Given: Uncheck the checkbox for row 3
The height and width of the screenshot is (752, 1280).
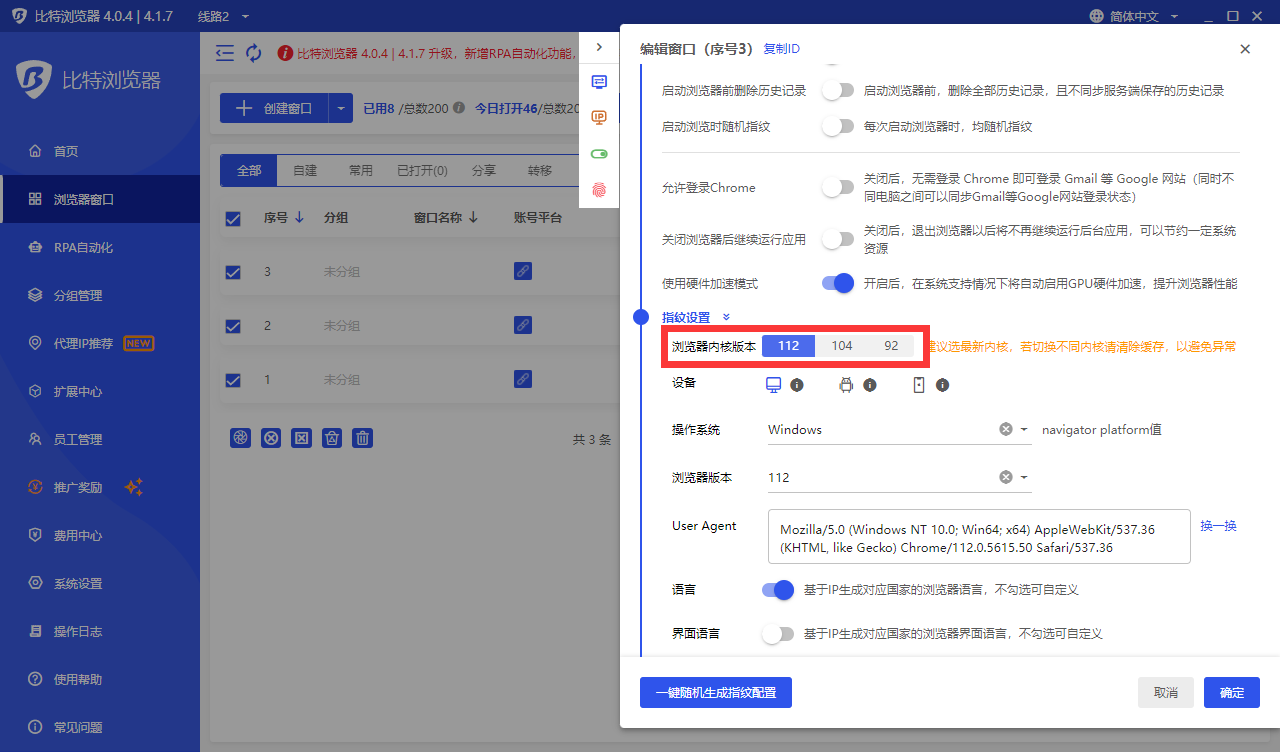Looking at the screenshot, I should click(233, 272).
